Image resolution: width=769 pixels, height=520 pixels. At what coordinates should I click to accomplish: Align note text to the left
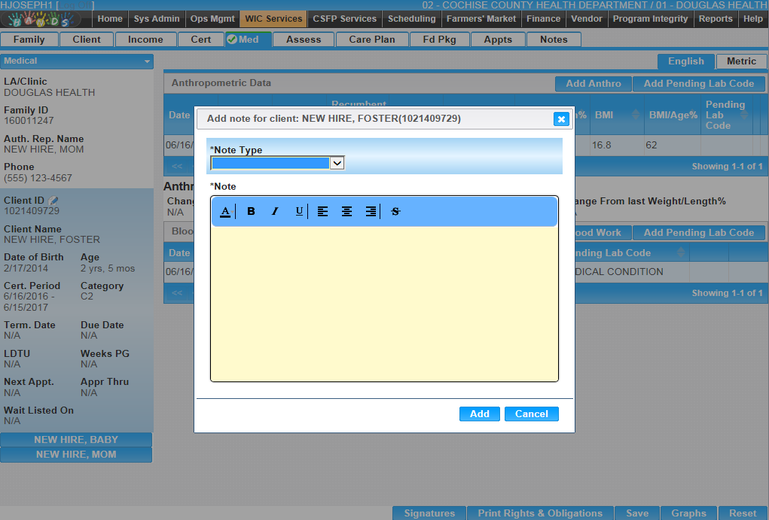click(323, 211)
